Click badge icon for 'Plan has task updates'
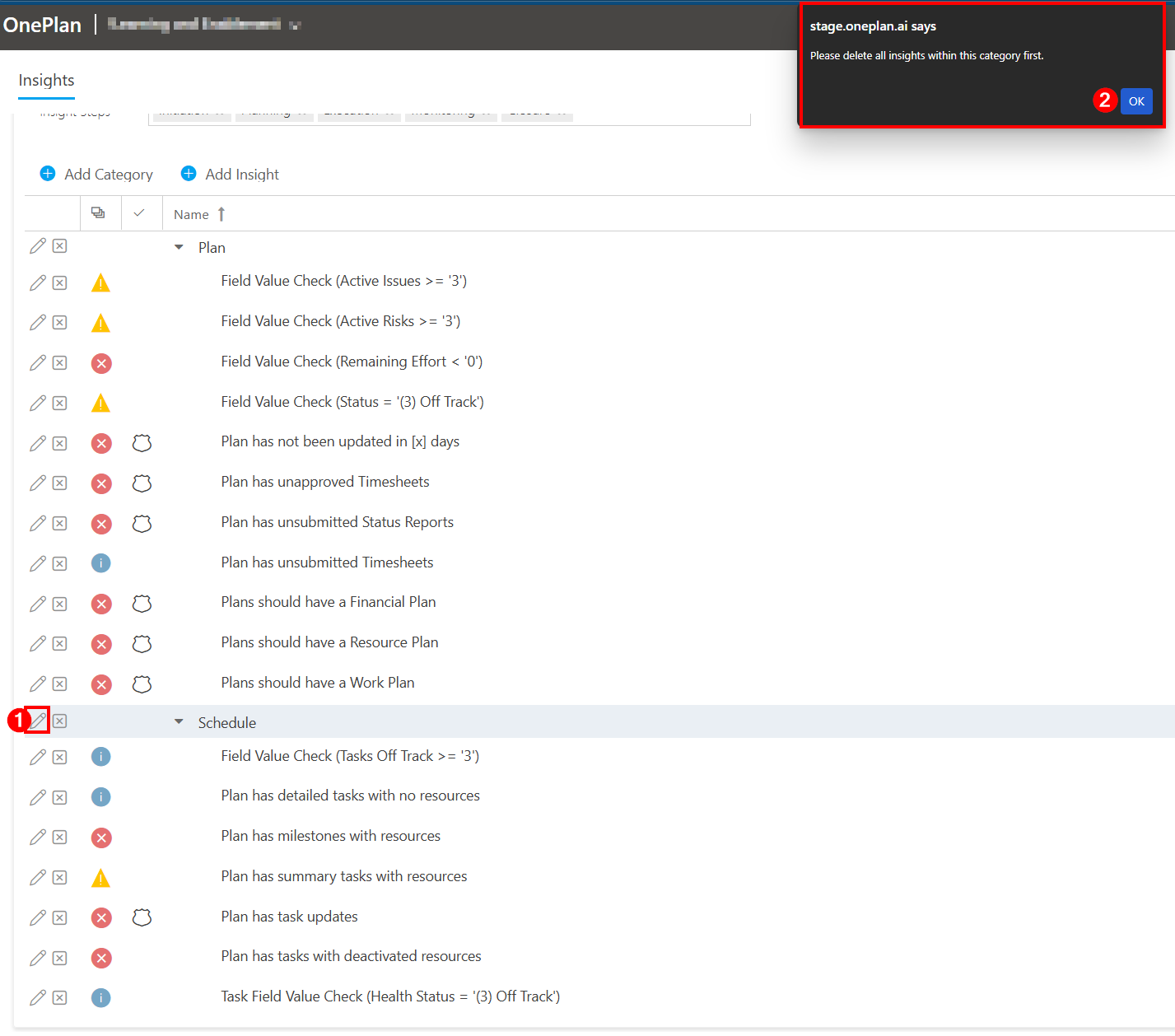1175x1036 pixels. click(x=142, y=917)
